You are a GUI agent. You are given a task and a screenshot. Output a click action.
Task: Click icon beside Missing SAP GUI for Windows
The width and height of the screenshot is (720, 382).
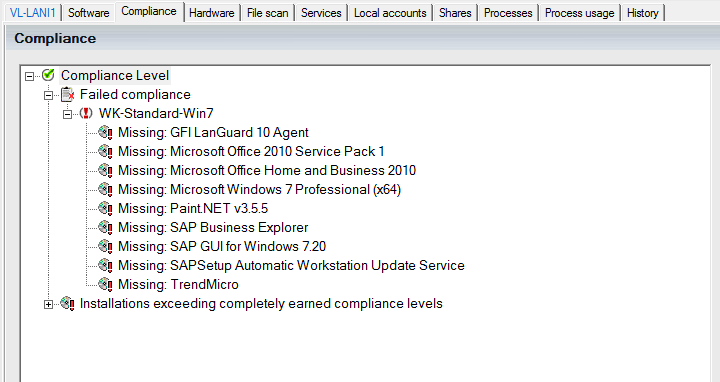(x=106, y=247)
